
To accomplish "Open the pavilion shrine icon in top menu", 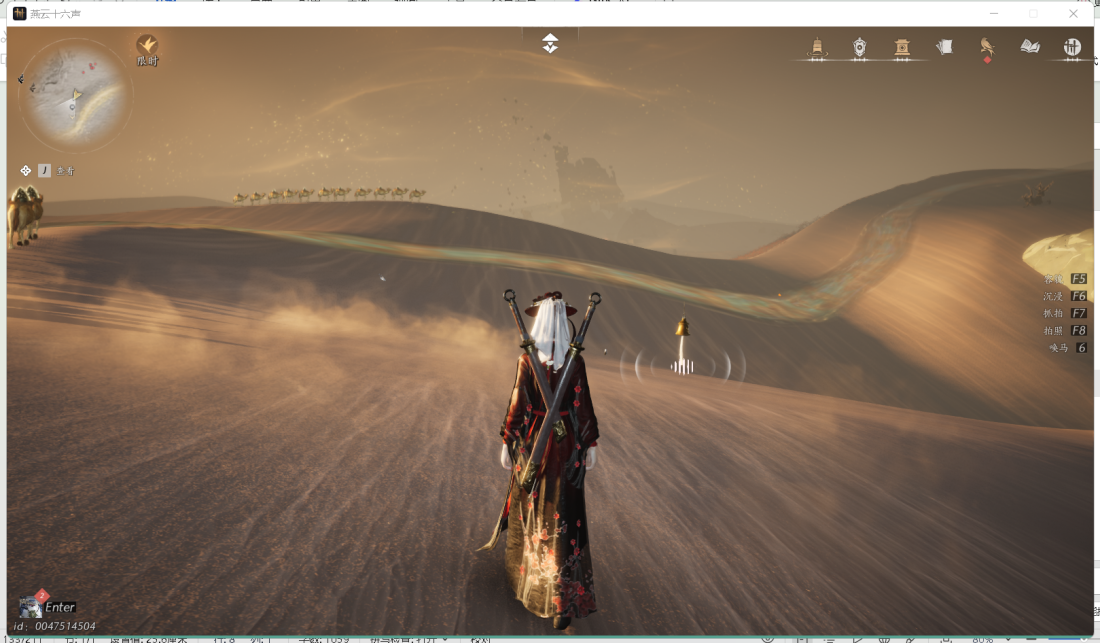I will pos(902,47).
